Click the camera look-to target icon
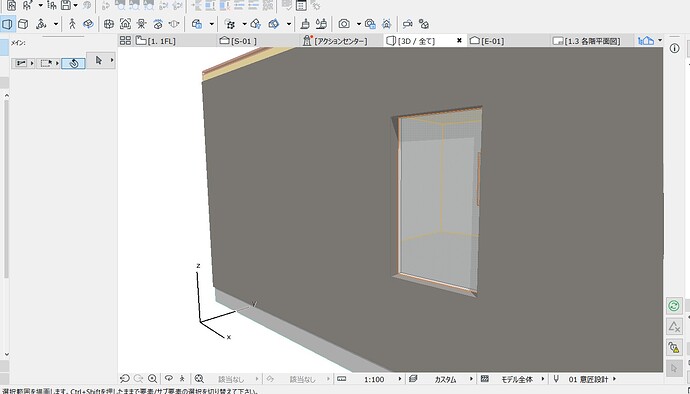690x394 pixels. pyautogui.click(x=141, y=24)
